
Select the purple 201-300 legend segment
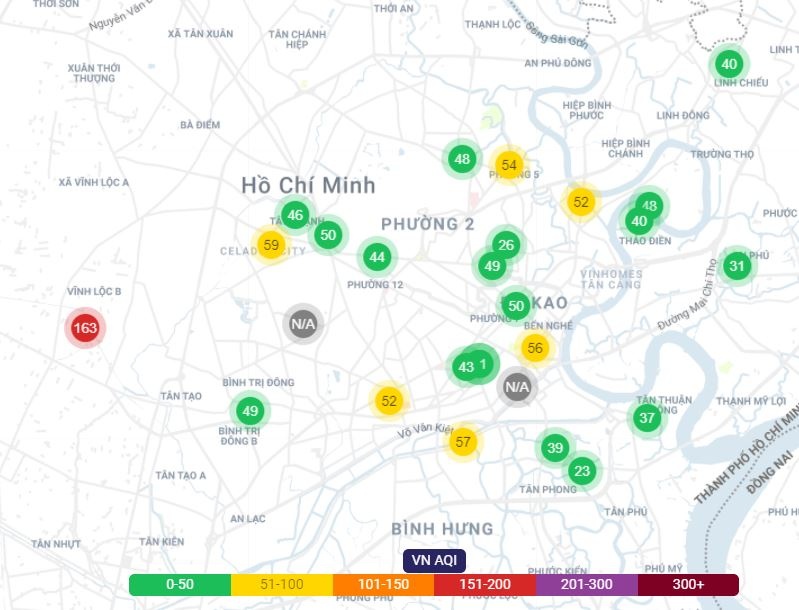[587, 585]
